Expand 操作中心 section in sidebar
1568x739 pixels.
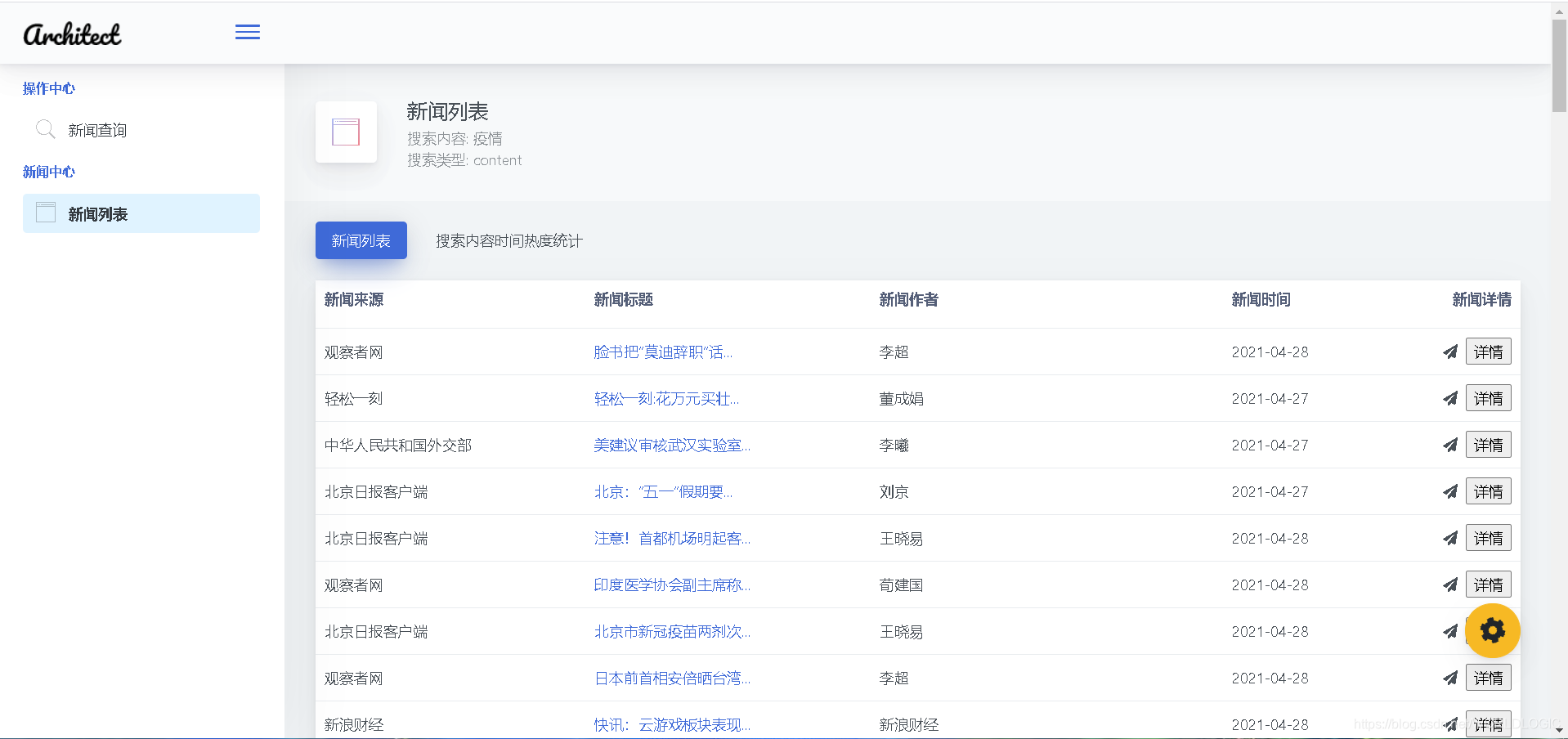(x=47, y=88)
